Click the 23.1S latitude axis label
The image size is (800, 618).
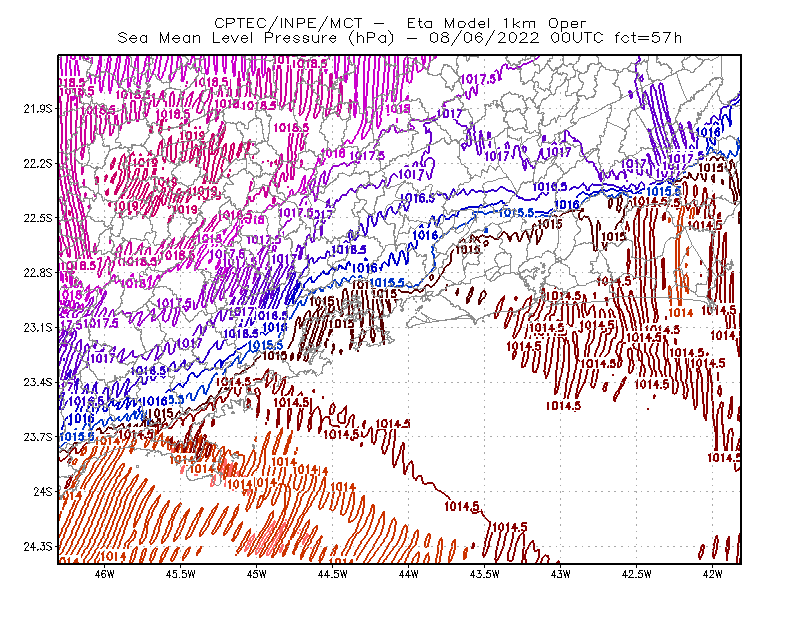tap(38, 327)
